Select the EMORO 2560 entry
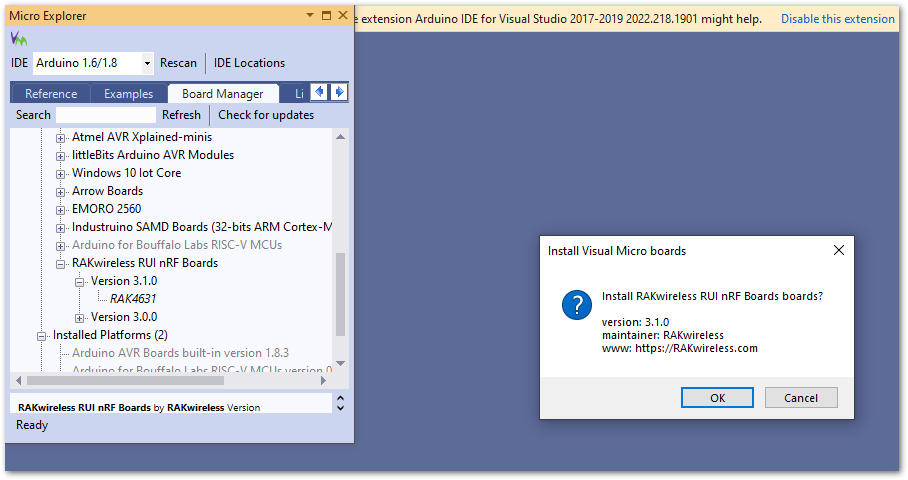The image size is (908, 480). pos(107,208)
